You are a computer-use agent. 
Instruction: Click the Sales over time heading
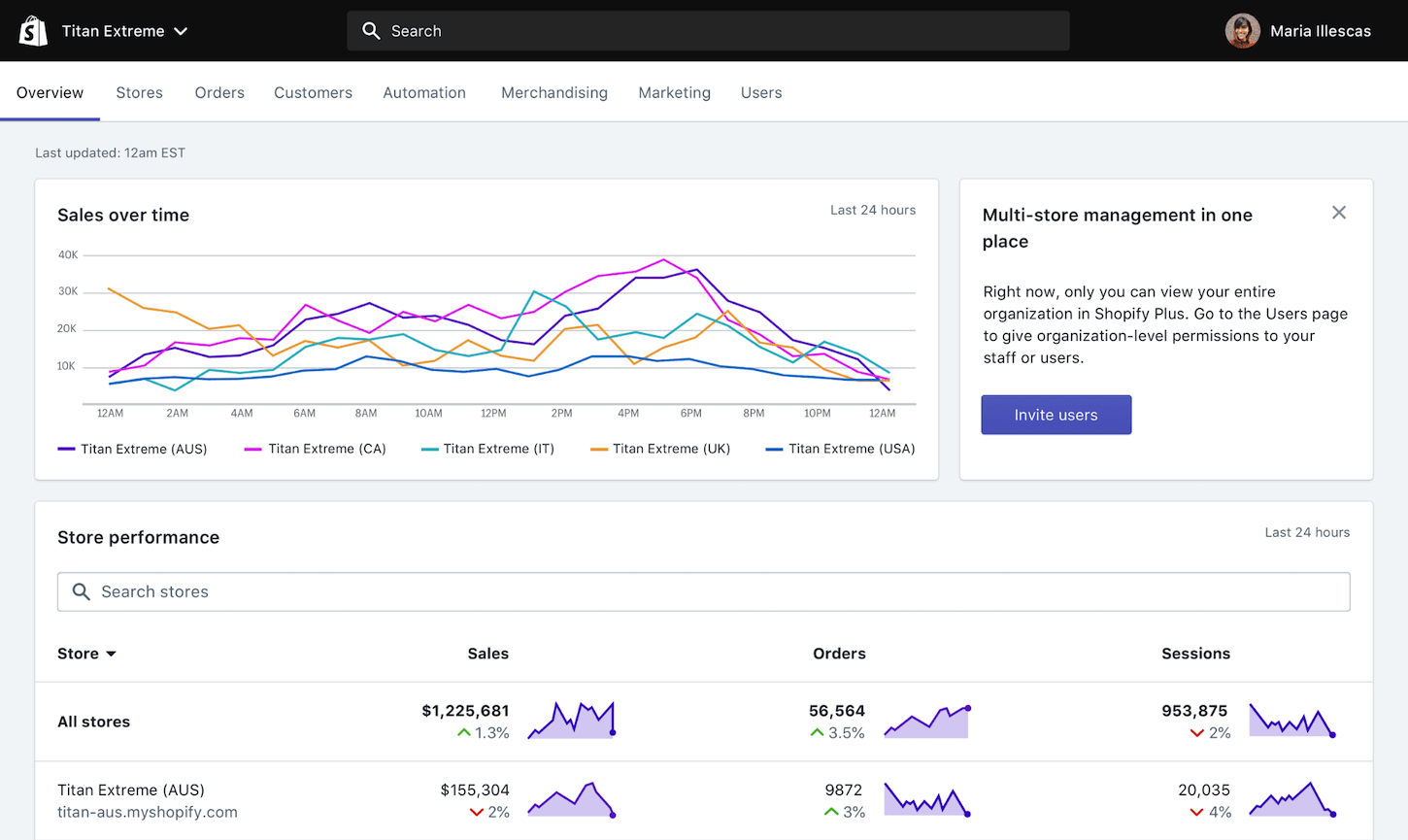click(x=123, y=215)
